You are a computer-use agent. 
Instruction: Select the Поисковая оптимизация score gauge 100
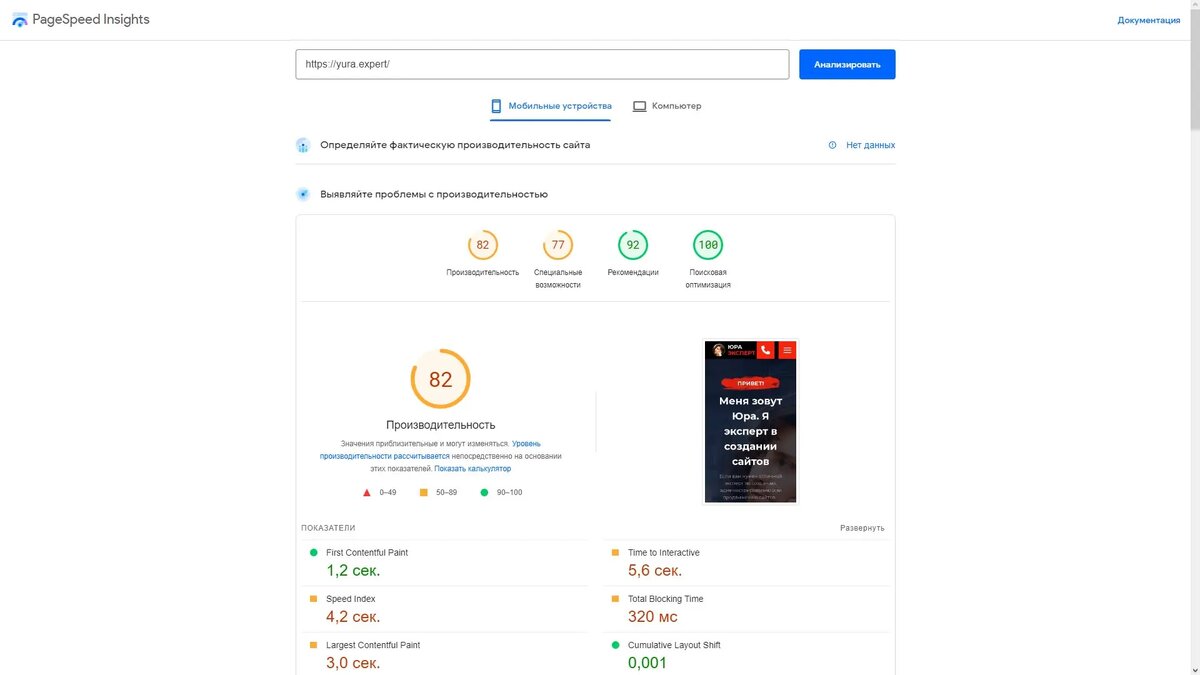(x=708, y=245)
